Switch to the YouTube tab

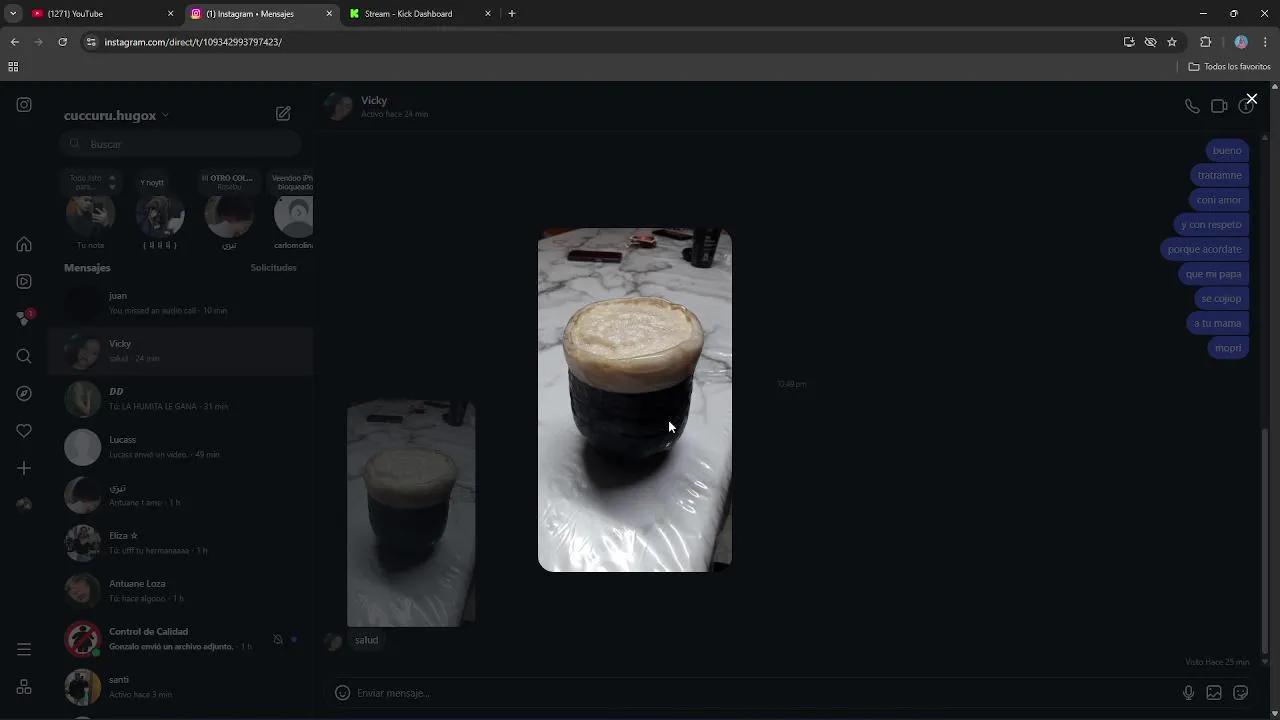(95, 14)
